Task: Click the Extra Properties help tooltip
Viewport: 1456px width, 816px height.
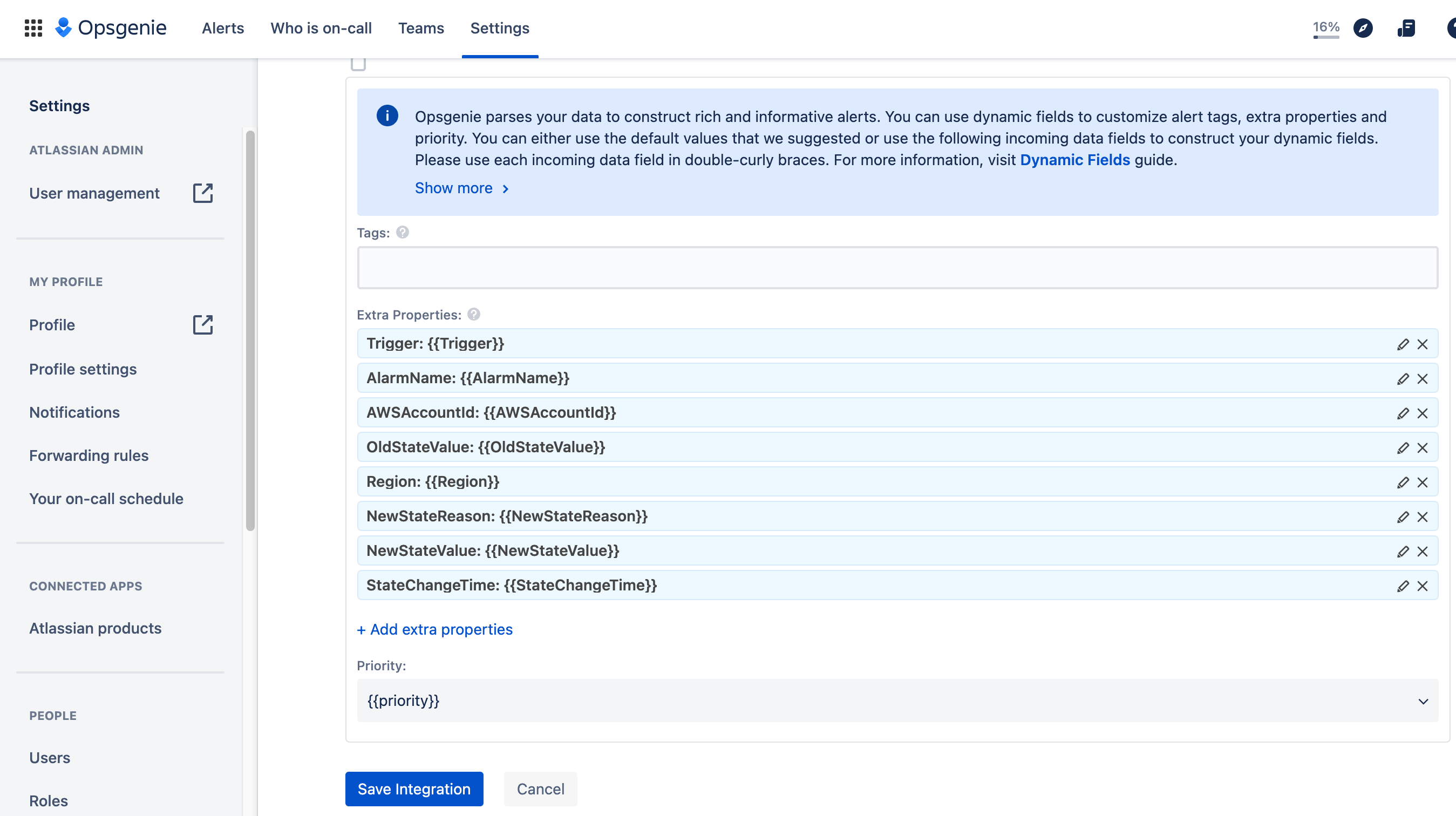Action: [x=474, y=314]
